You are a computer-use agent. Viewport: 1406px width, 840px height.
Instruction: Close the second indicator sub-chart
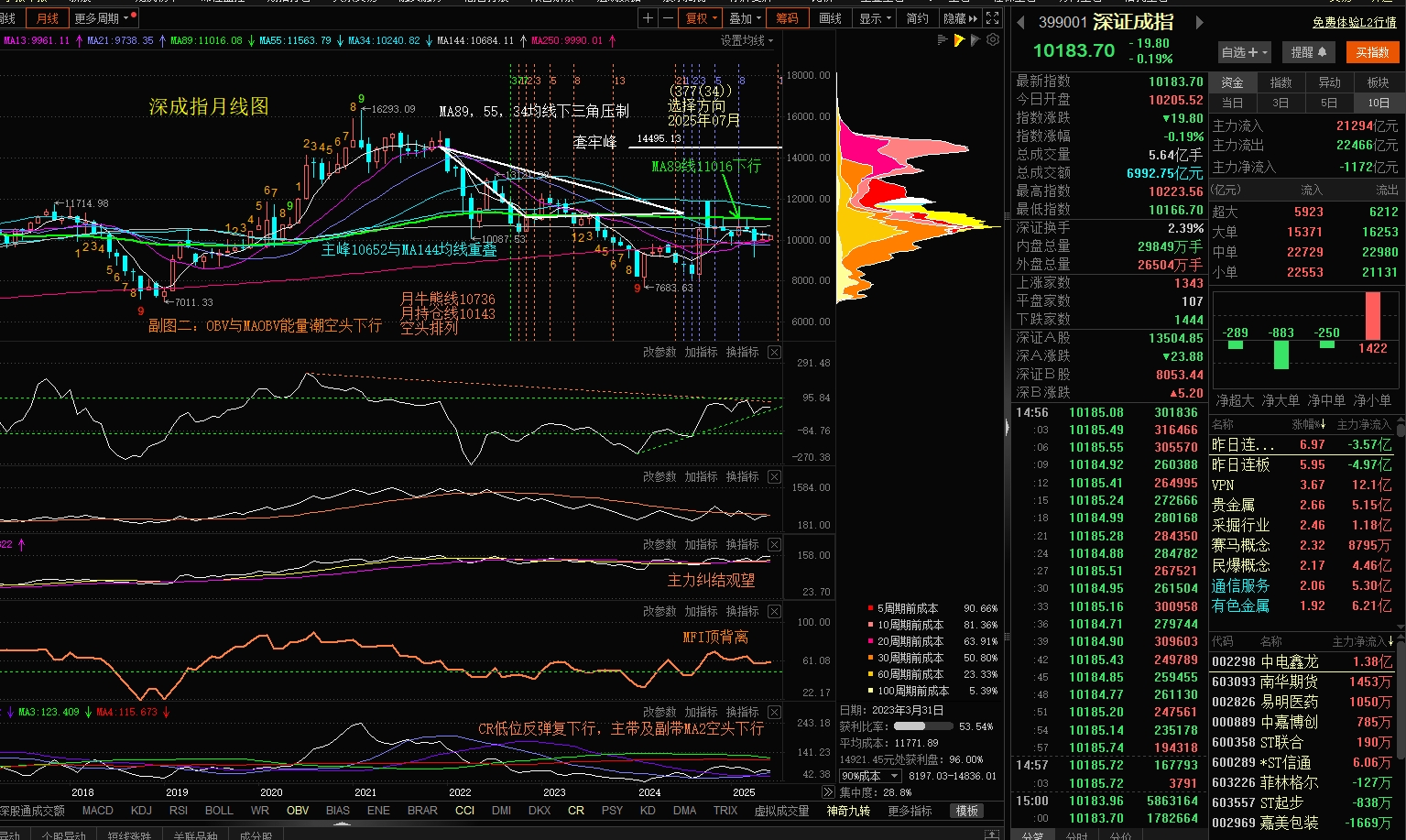(x=774, y=476)
